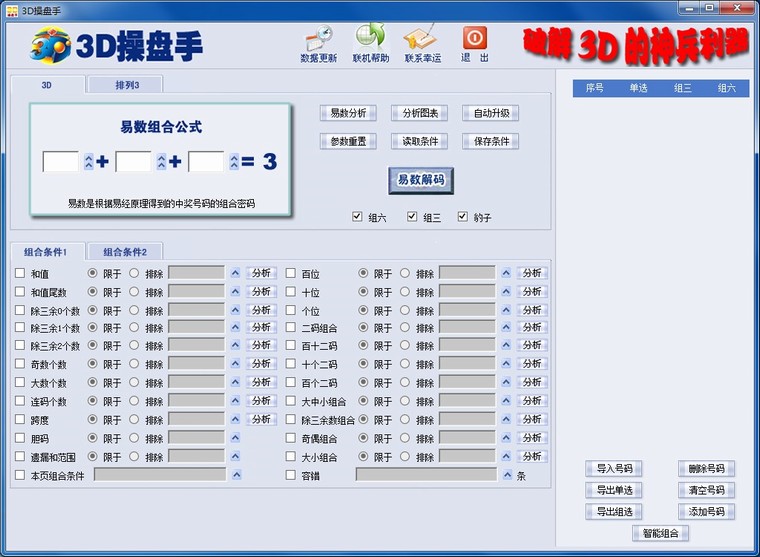Viewport: 760px width, 557px height.
Task: Switch to the 排列3 tab
Action: tap(125, 85)
